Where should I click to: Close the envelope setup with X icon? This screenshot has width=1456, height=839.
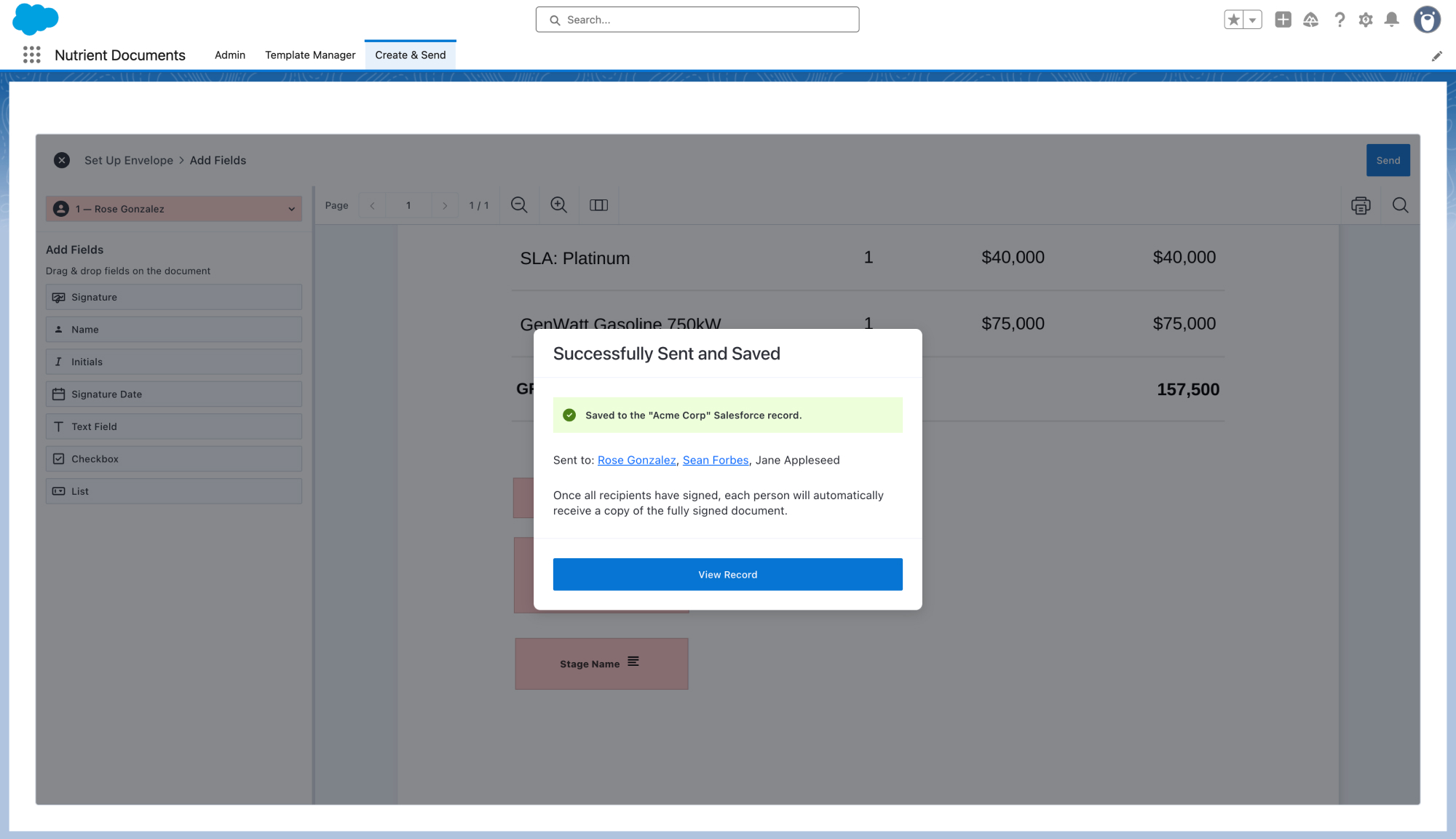pos(62,160)
